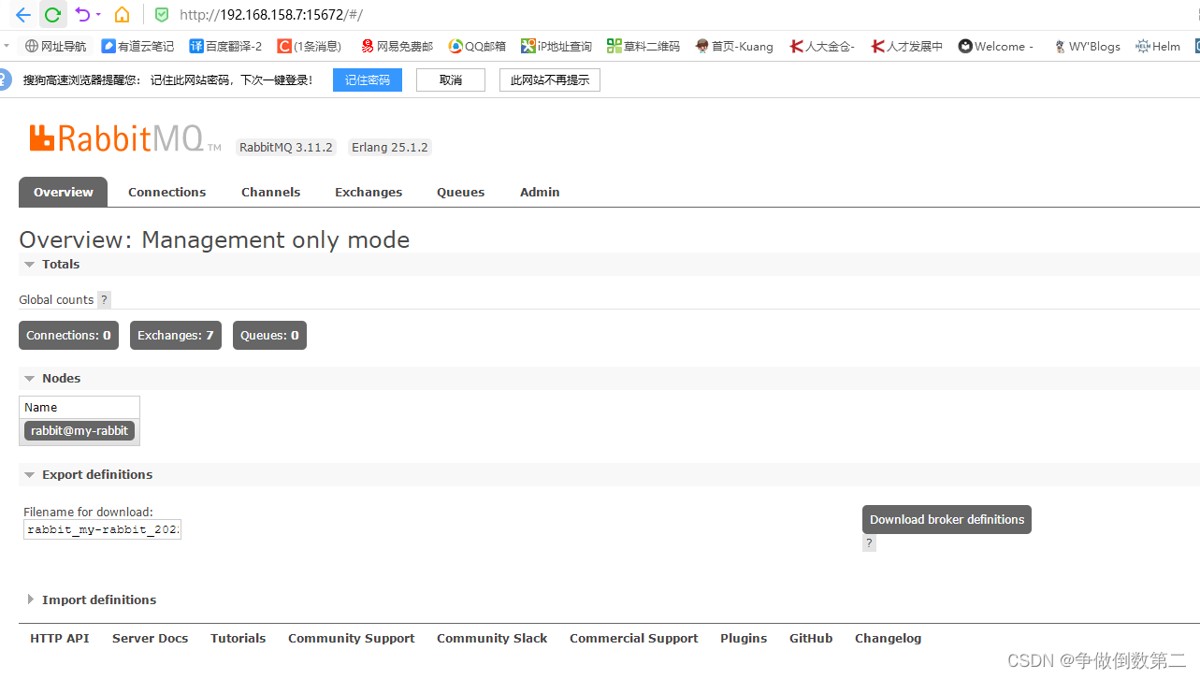Open the QQ邮箱 bookmark
The height and width of the screenshot is (679, 1200).
(477, 46)
